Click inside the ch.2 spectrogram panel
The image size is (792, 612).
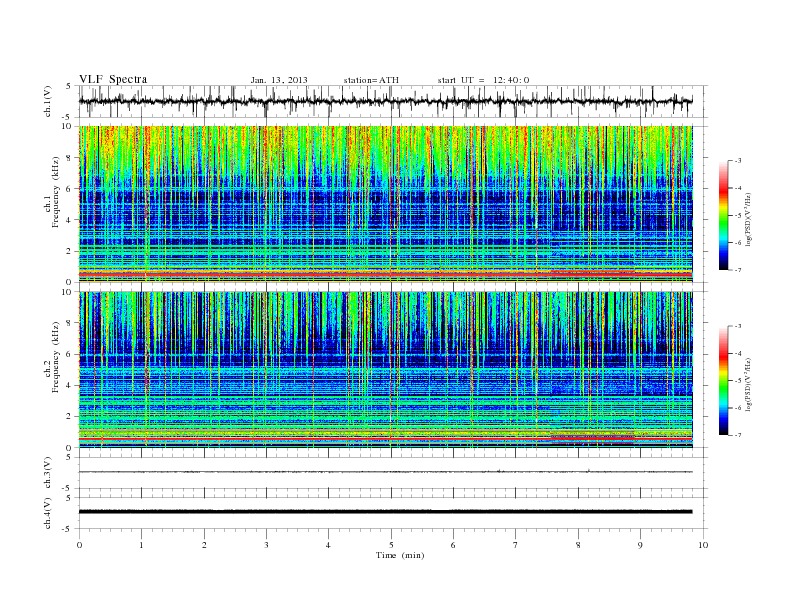385,370
